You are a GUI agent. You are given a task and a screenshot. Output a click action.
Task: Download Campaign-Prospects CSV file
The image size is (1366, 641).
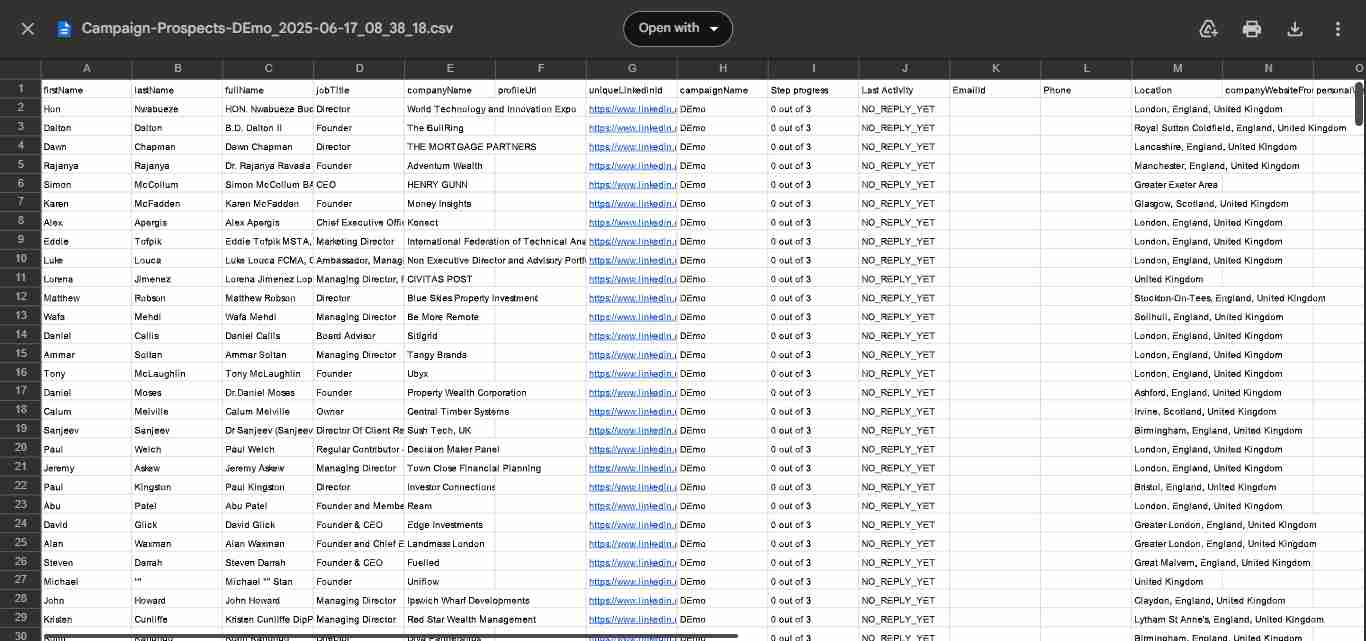point(1295,28)
